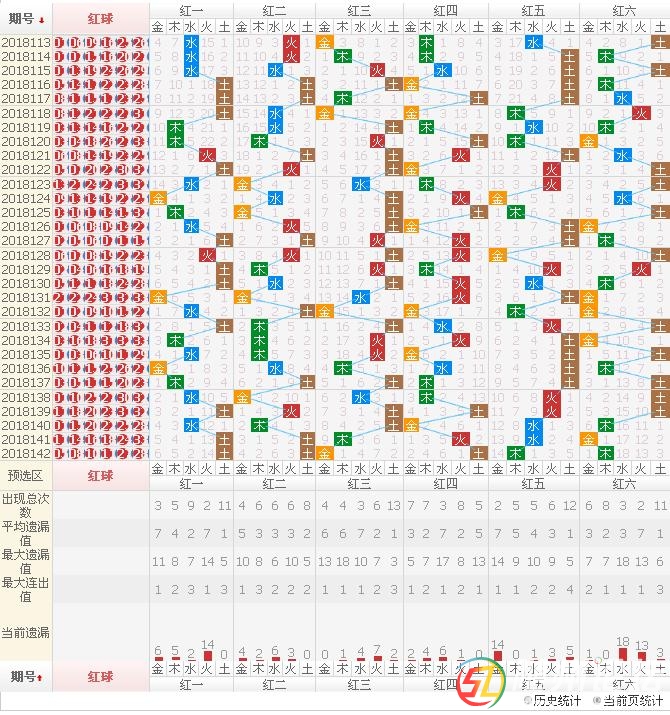Image resolution: width=670 pixels, height=715 pixels.
Task: Click the 水 sub-header under top 红五
Action: point(534,26)
